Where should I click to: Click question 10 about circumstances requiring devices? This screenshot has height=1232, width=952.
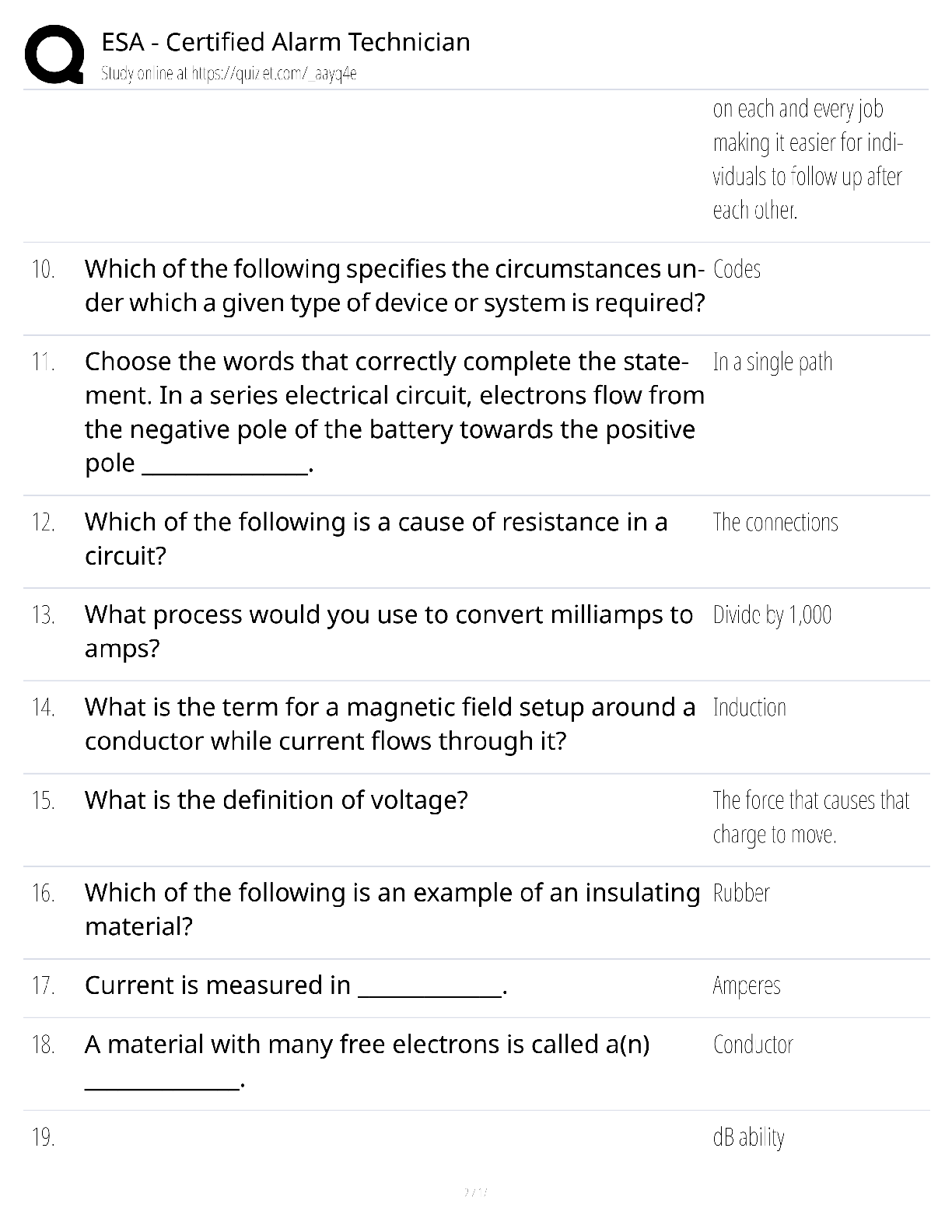point(395,285)
